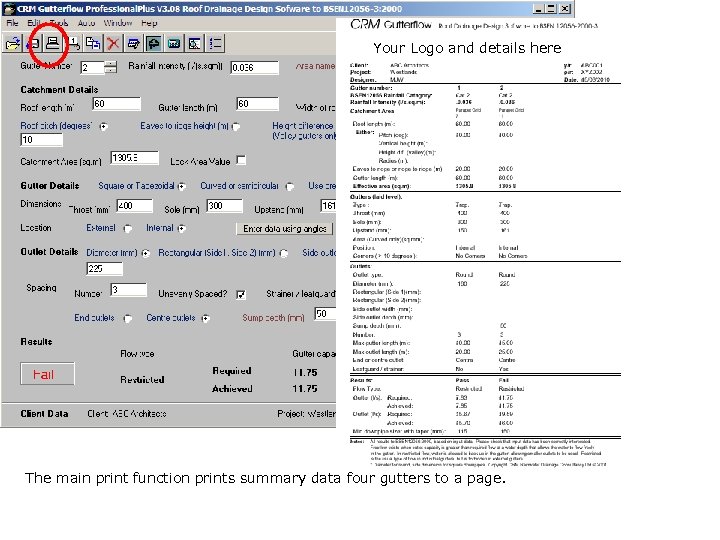Click the Catchment Area value field

tap(135, 158)
